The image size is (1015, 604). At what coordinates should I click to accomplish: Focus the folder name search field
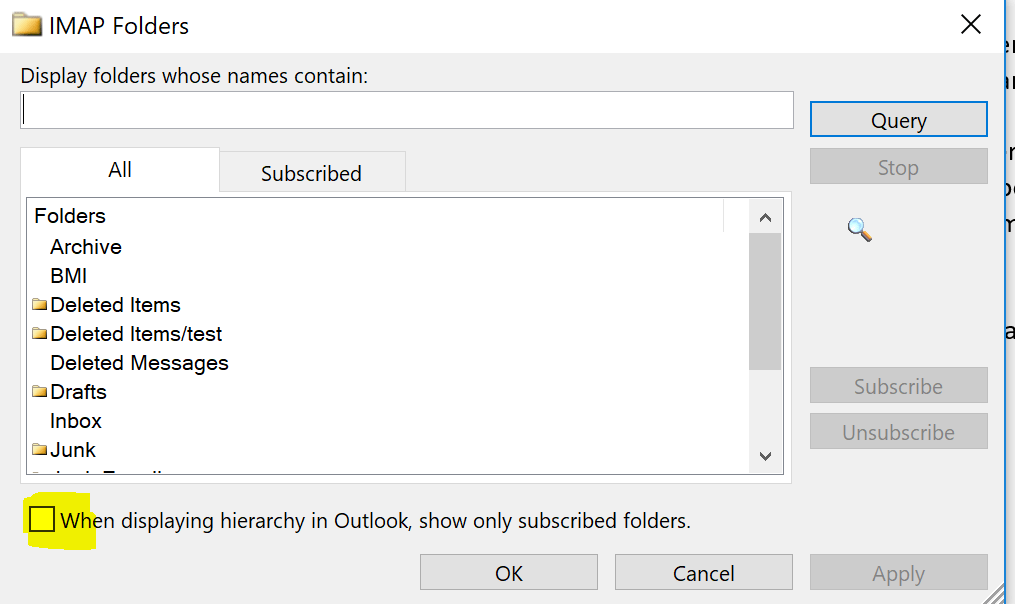407,110
